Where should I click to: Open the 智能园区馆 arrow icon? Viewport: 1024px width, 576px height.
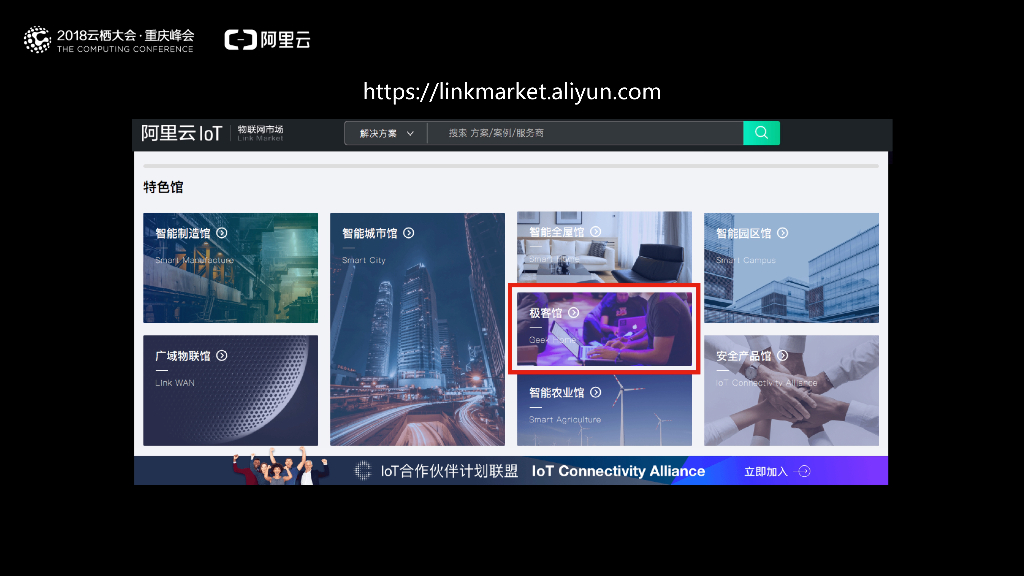point(782,233)
